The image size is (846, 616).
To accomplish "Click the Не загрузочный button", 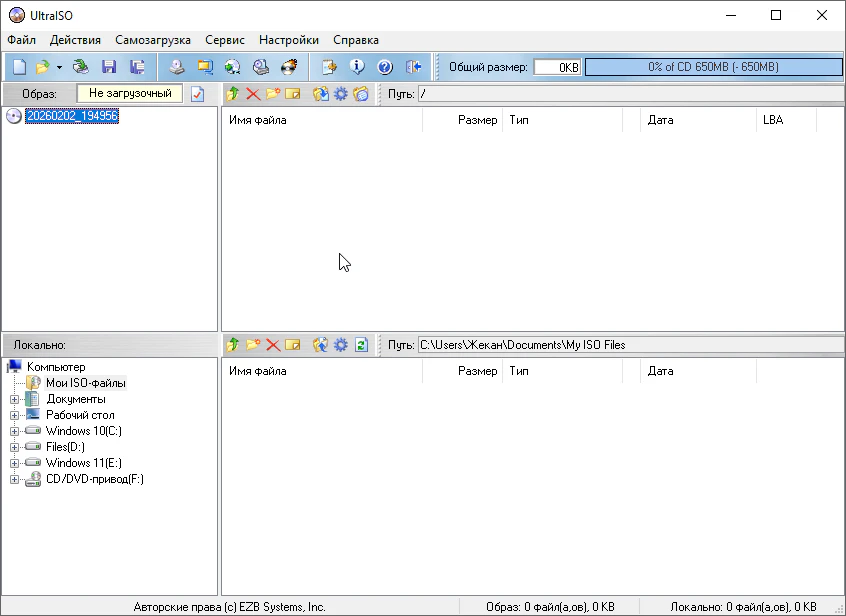I will [x=130, y=93].
